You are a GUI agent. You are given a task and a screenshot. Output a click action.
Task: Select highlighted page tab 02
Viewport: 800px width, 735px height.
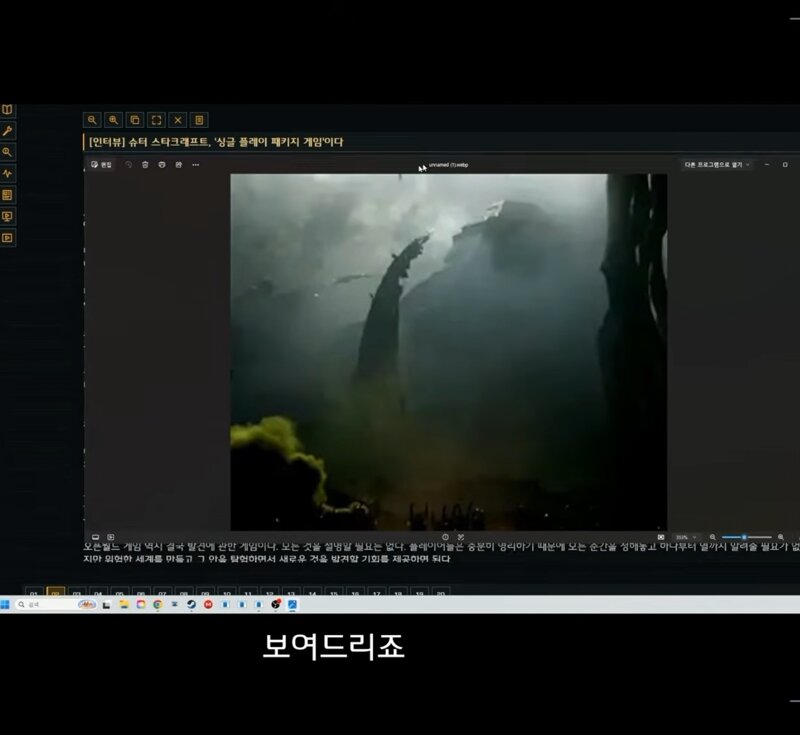(x=55, y=592)
